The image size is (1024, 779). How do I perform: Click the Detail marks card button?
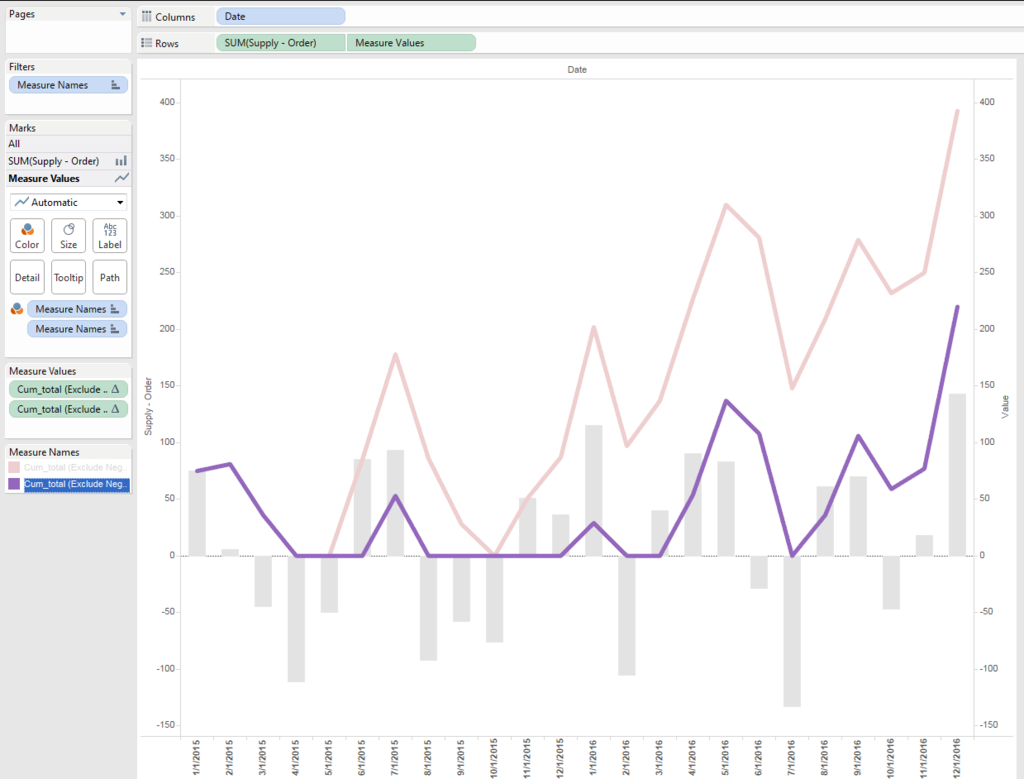[27, 278]
